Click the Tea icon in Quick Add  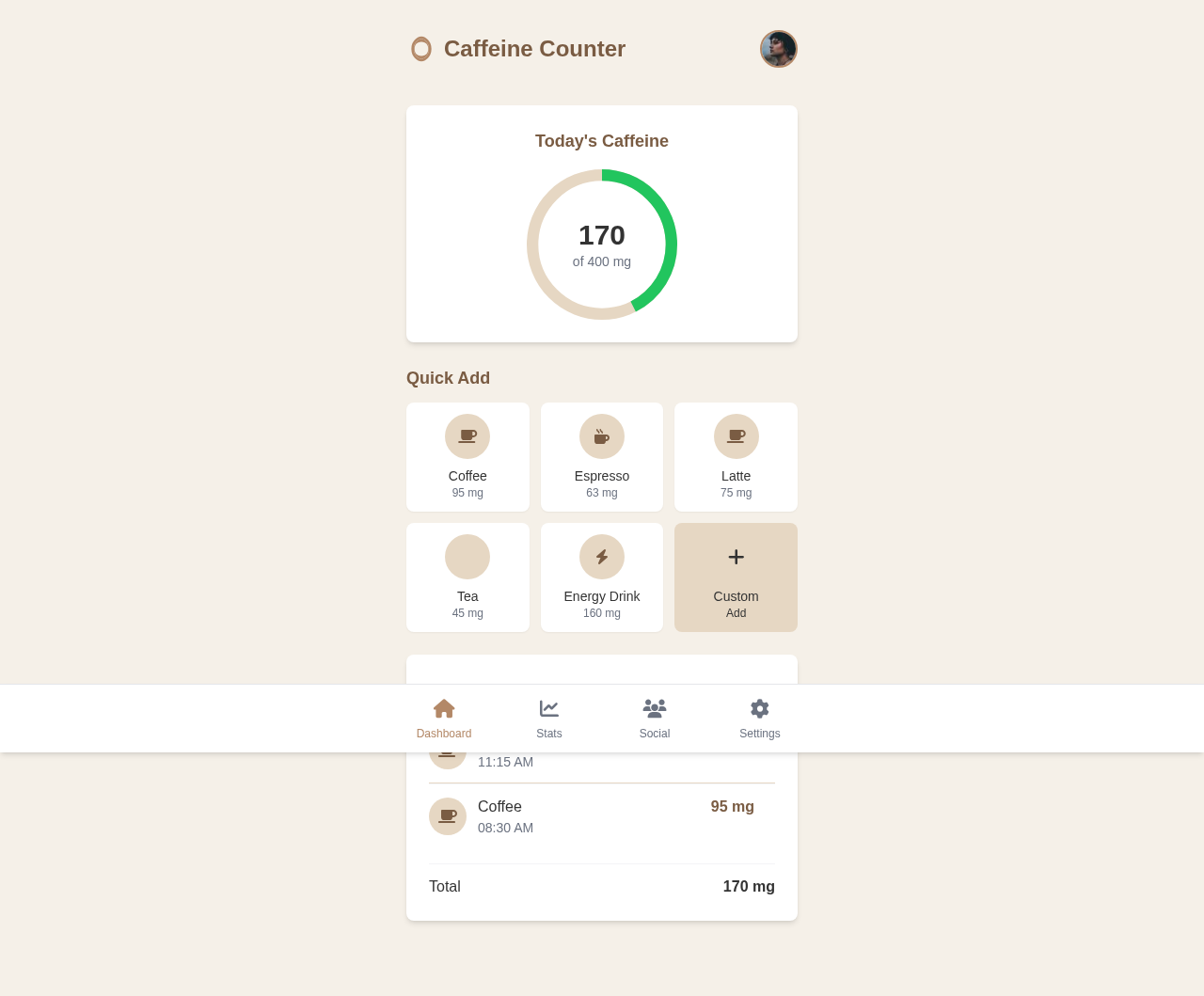(x=467, y=556)
